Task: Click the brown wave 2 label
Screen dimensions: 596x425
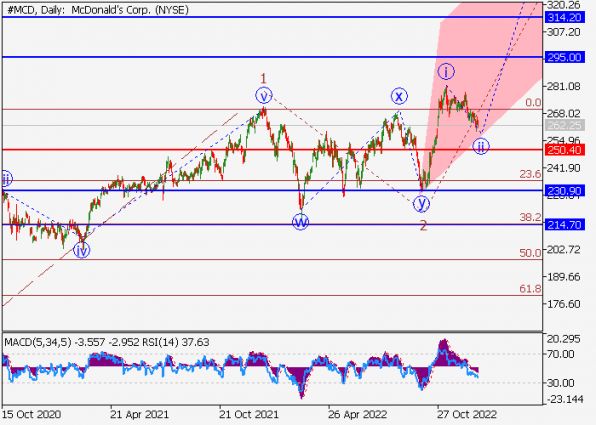Action: point(423,226)
